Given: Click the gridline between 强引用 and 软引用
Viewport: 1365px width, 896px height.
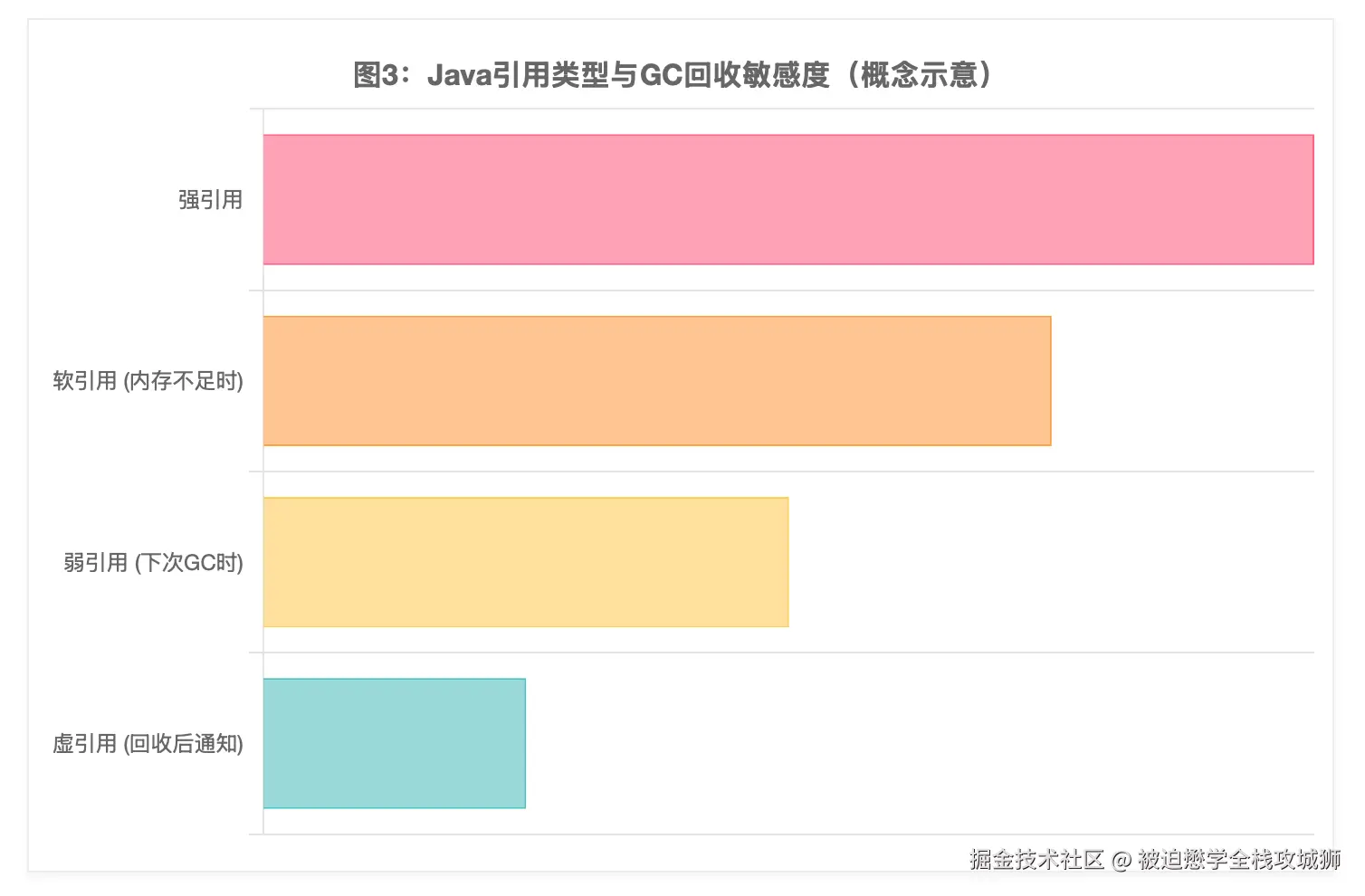Looking at the screenshot, I should [787, 291].
